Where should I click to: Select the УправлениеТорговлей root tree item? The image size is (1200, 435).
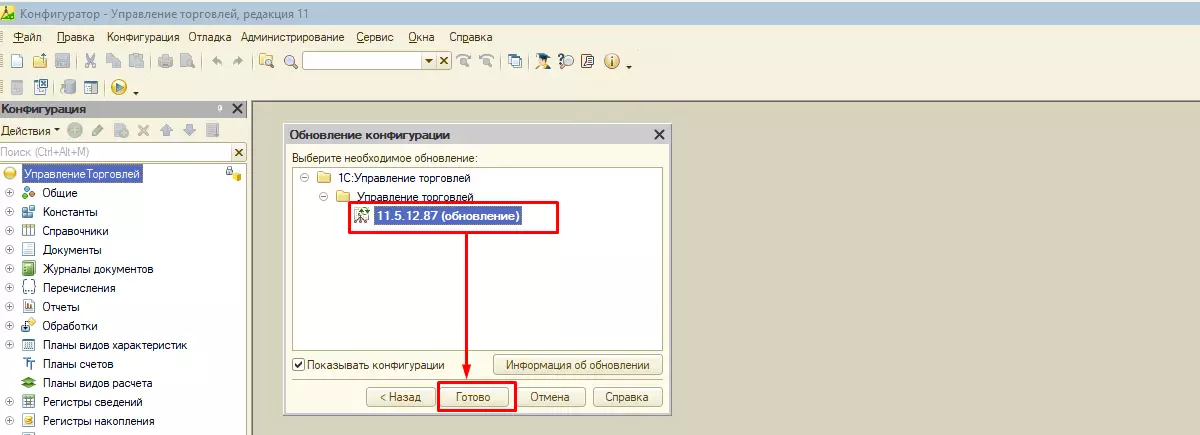(82, 174)
